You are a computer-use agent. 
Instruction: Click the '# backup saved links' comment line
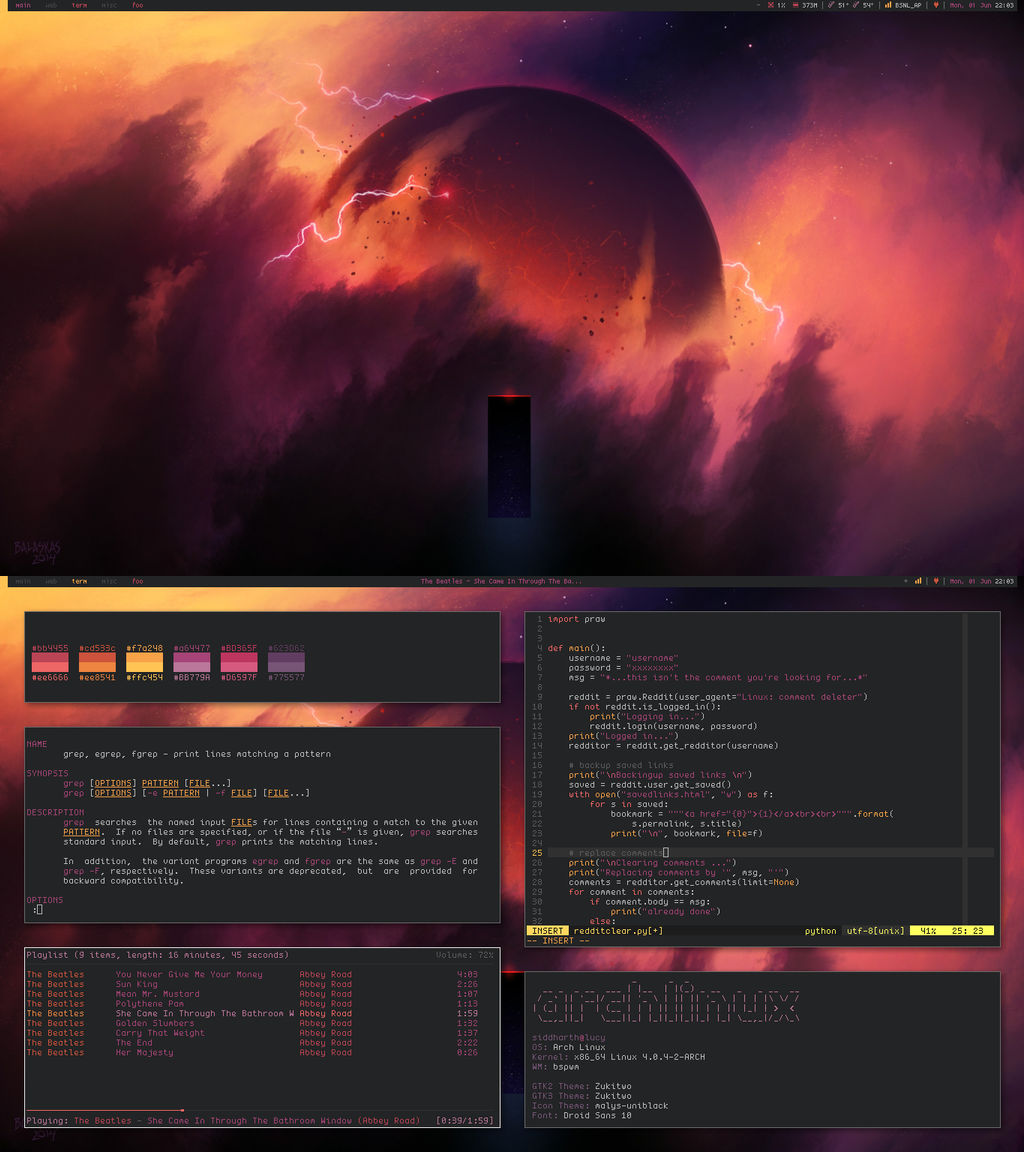(621, 765)
